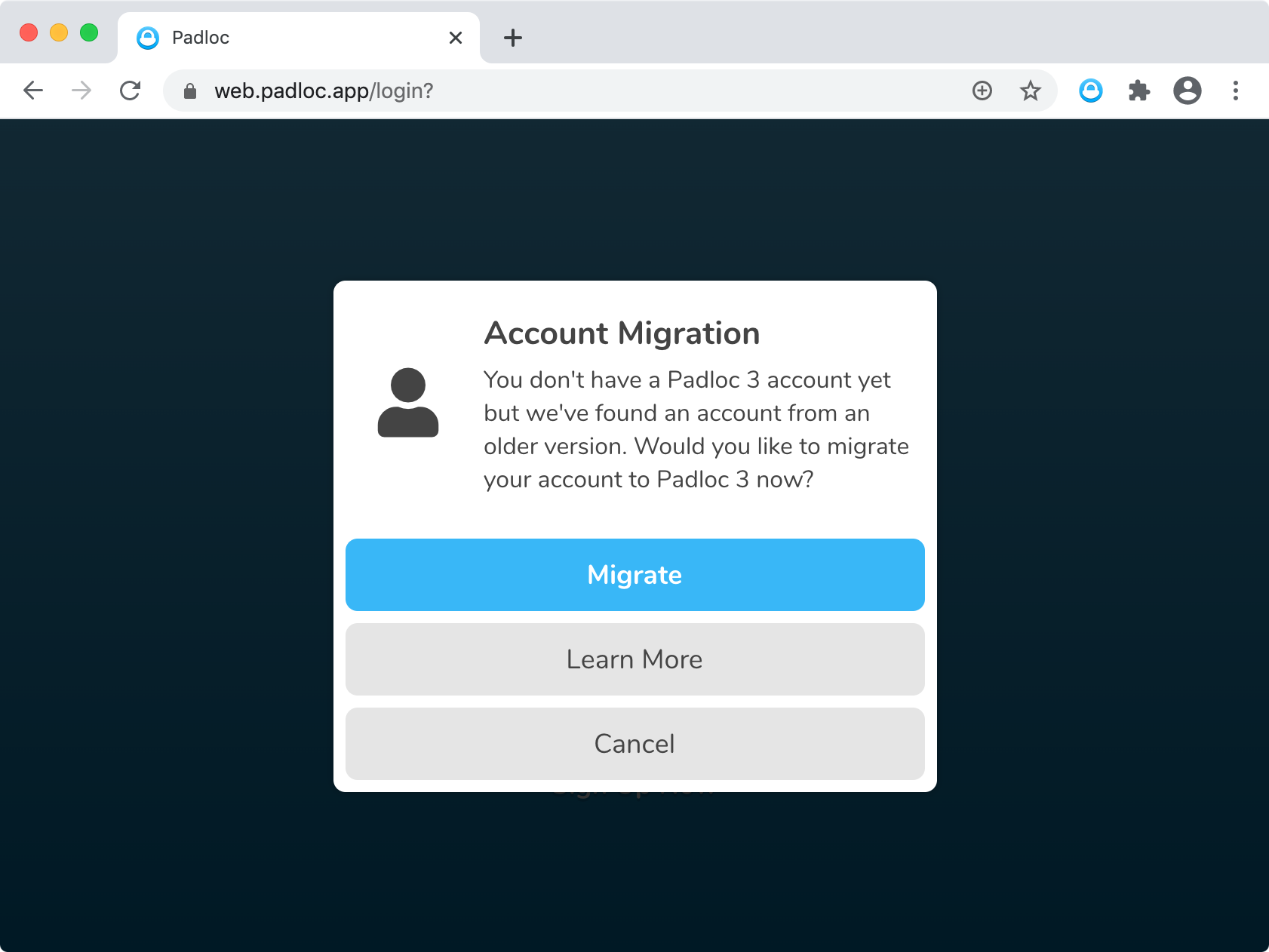This screenshot has width=1269, height=952.
Task: Open the Chrome three-dot menu
Action: click(1235, 91)
